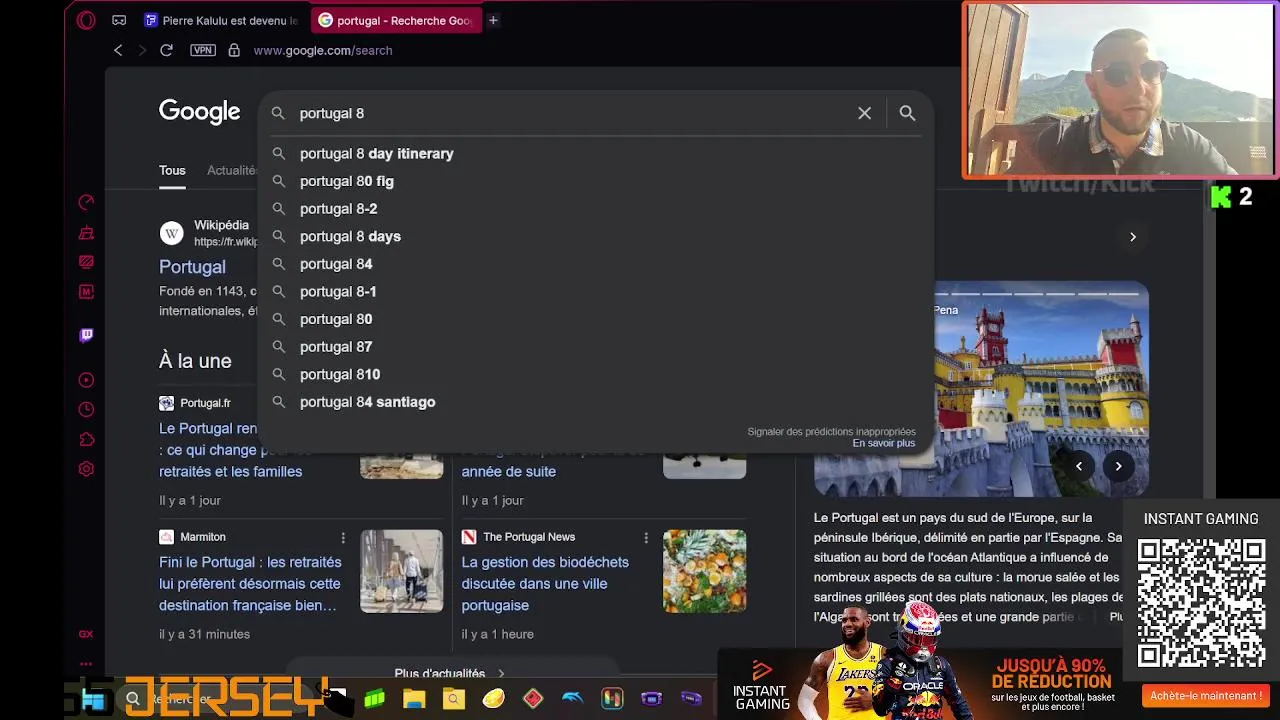Screen dimensions: 1280x720
Task: Open GX Cleaner broom sidebar icon
Action: pyautogui.click(x=86, y=233)
